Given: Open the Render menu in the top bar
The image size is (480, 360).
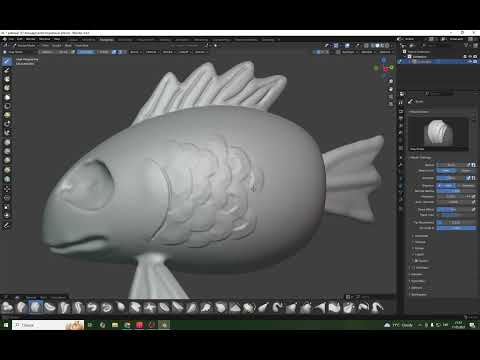Looking at the screenshot, I should coord(31,39).
